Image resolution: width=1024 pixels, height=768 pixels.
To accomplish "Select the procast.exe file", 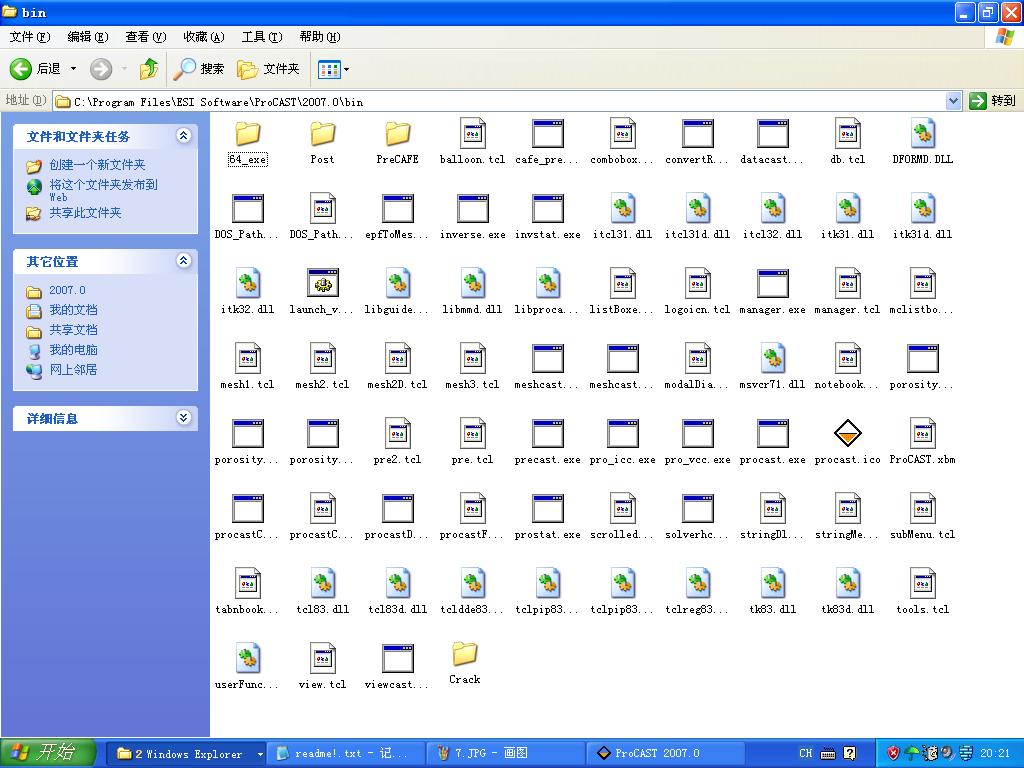I will [772, 442].
